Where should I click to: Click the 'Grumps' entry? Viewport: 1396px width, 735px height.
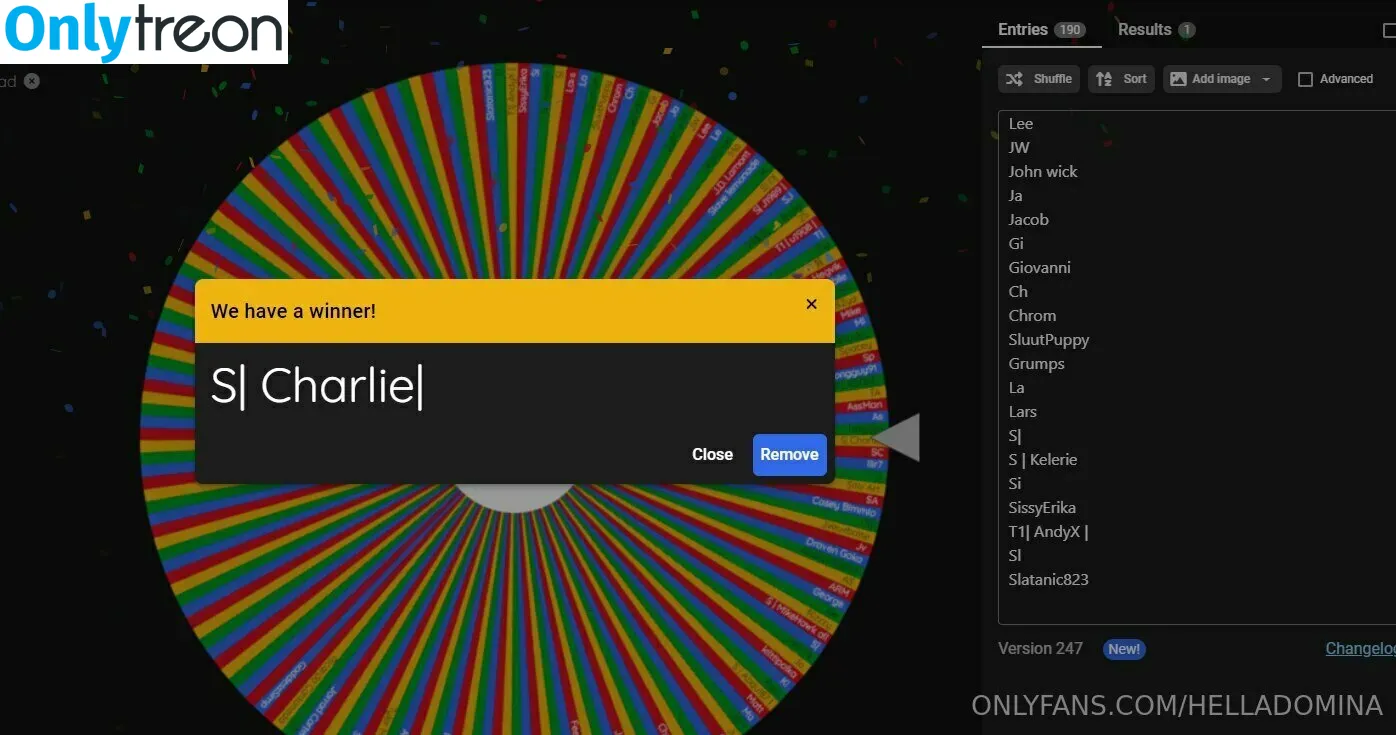(1036, 364)
